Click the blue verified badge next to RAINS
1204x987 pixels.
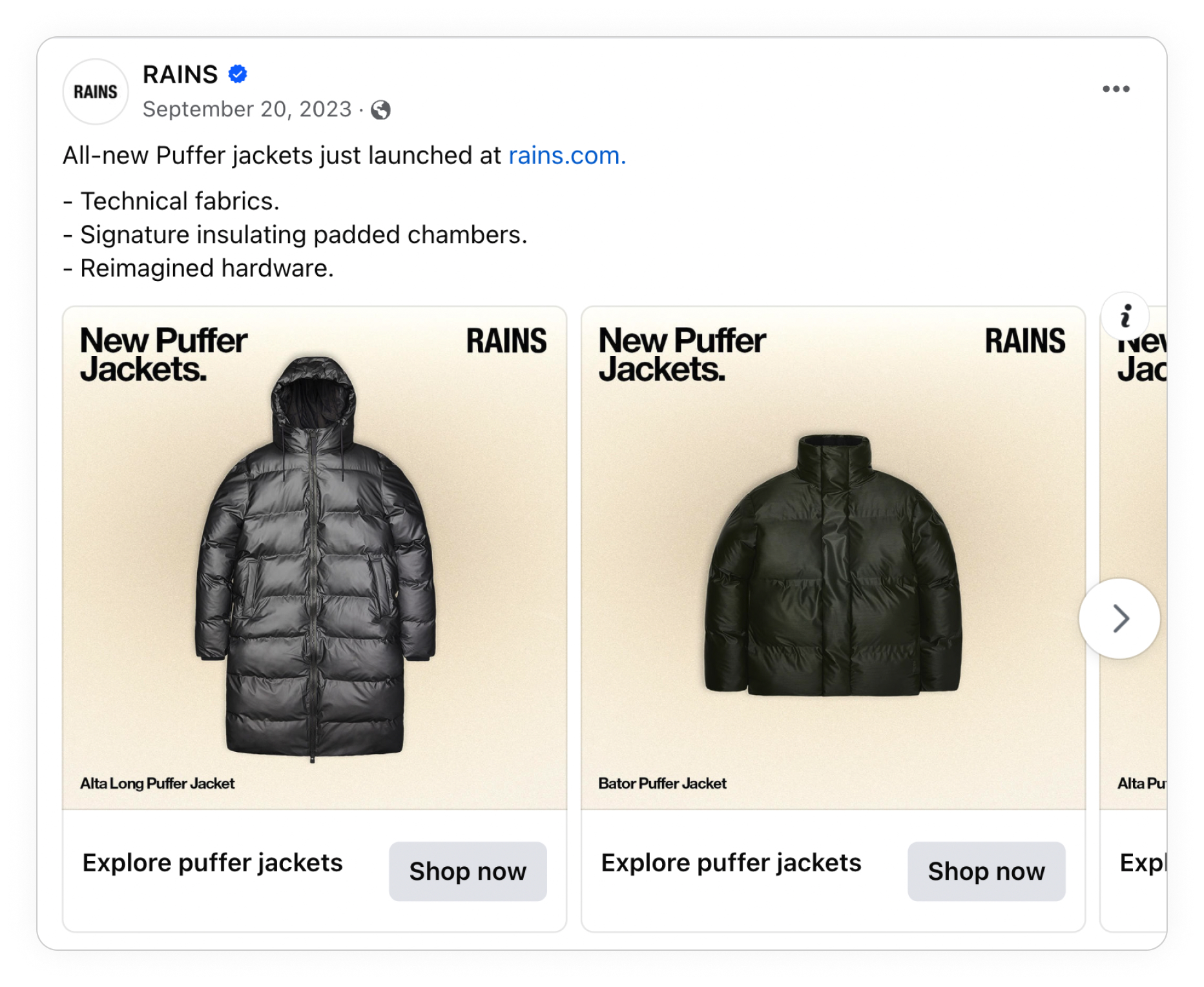(237, 75)
